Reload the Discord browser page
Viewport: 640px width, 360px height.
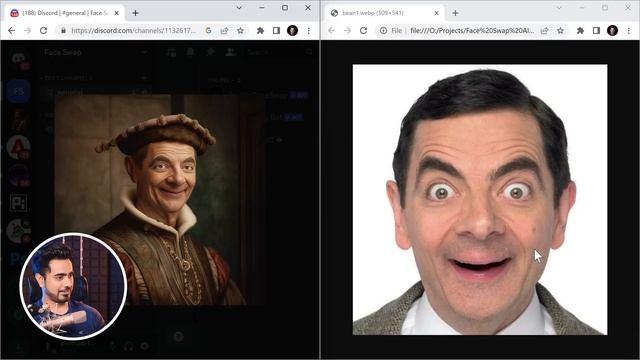click(x=43, y=31)
